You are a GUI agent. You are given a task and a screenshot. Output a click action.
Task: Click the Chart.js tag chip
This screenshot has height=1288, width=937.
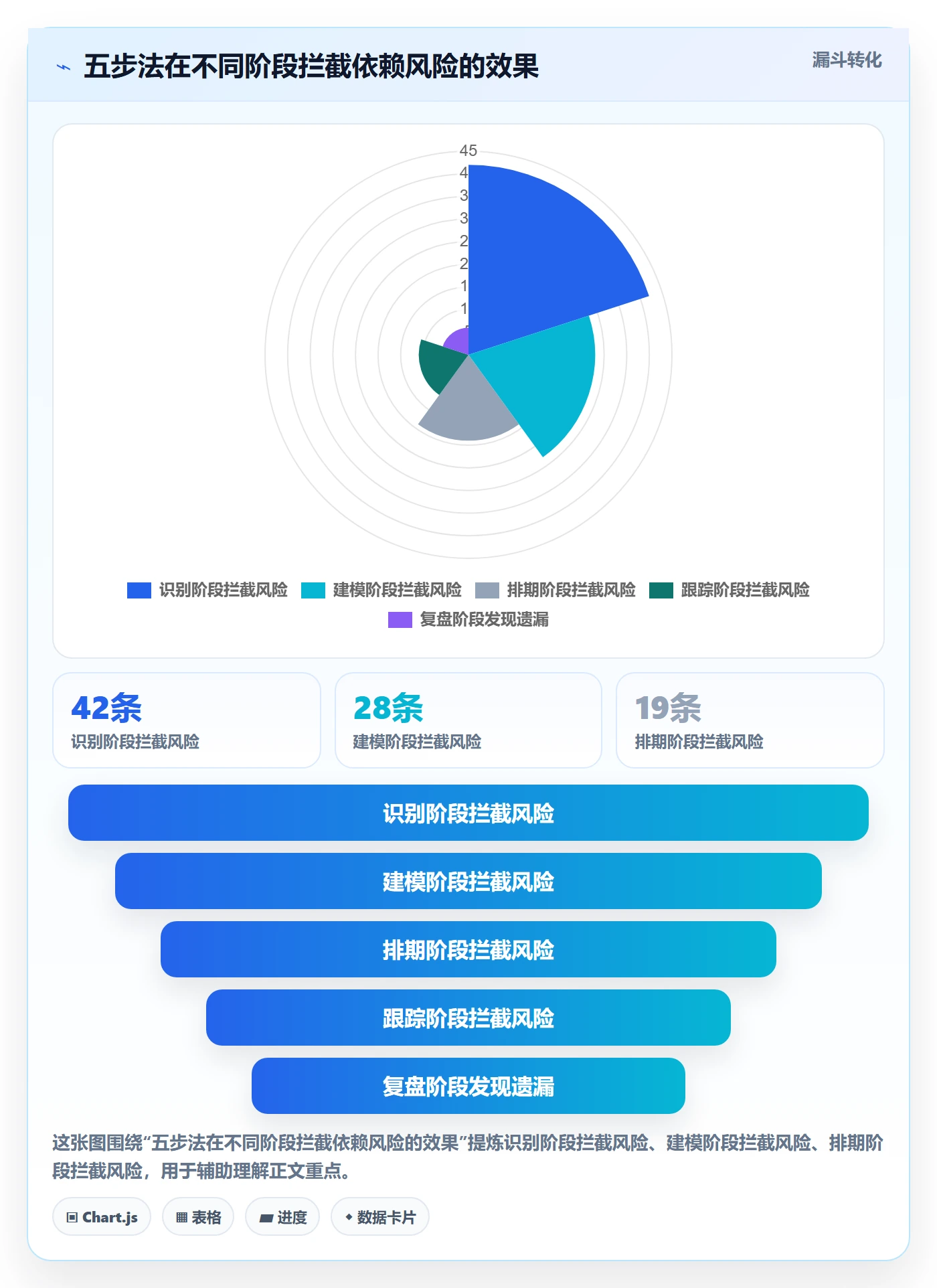[102, 1217]
